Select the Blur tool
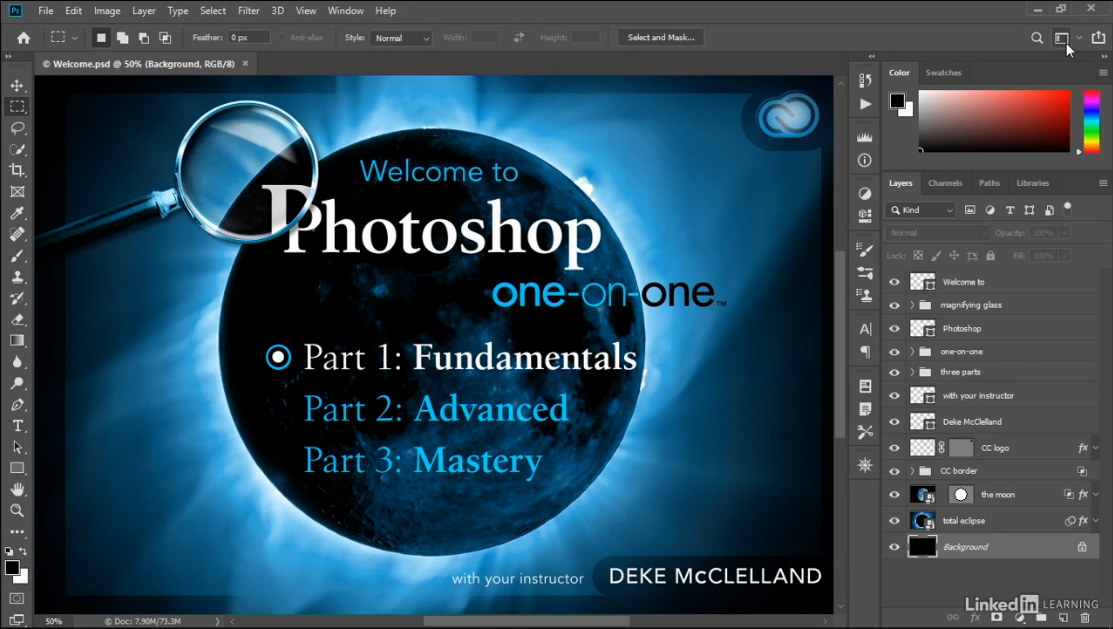The height and width of the screenshot is (629, 1113). coord(17,362)
